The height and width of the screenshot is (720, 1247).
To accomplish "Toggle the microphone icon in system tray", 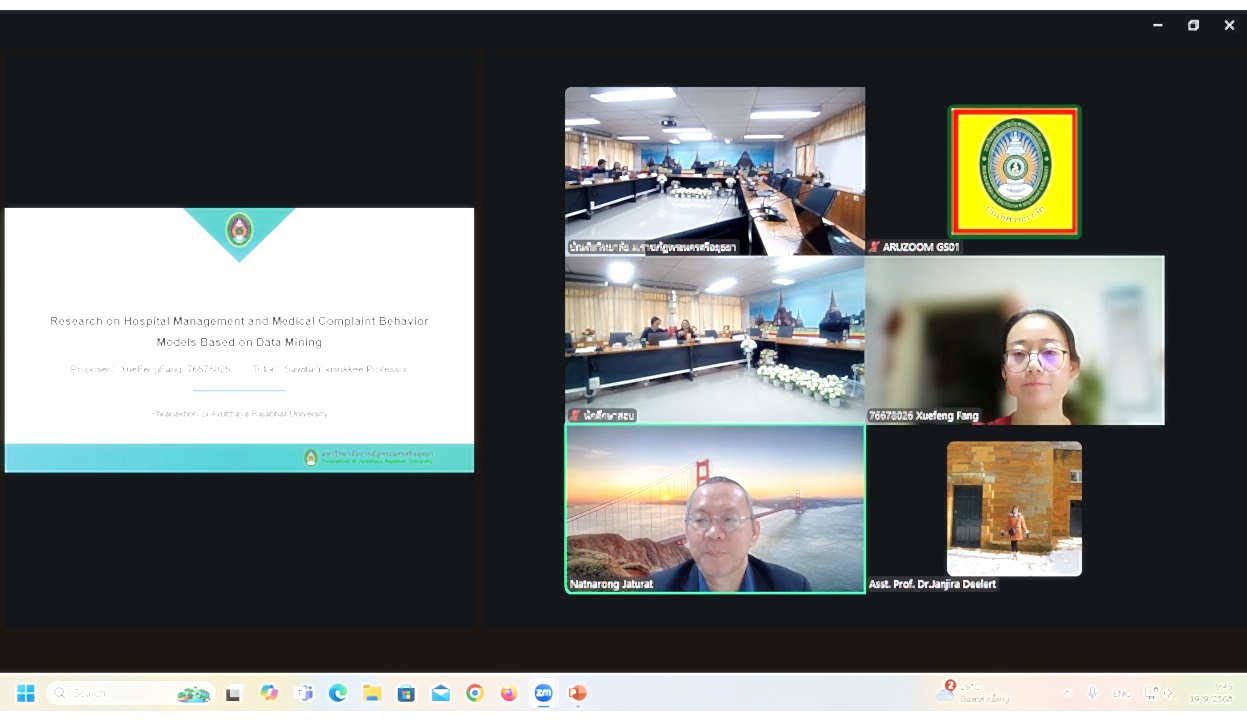I will [1093, 693].
